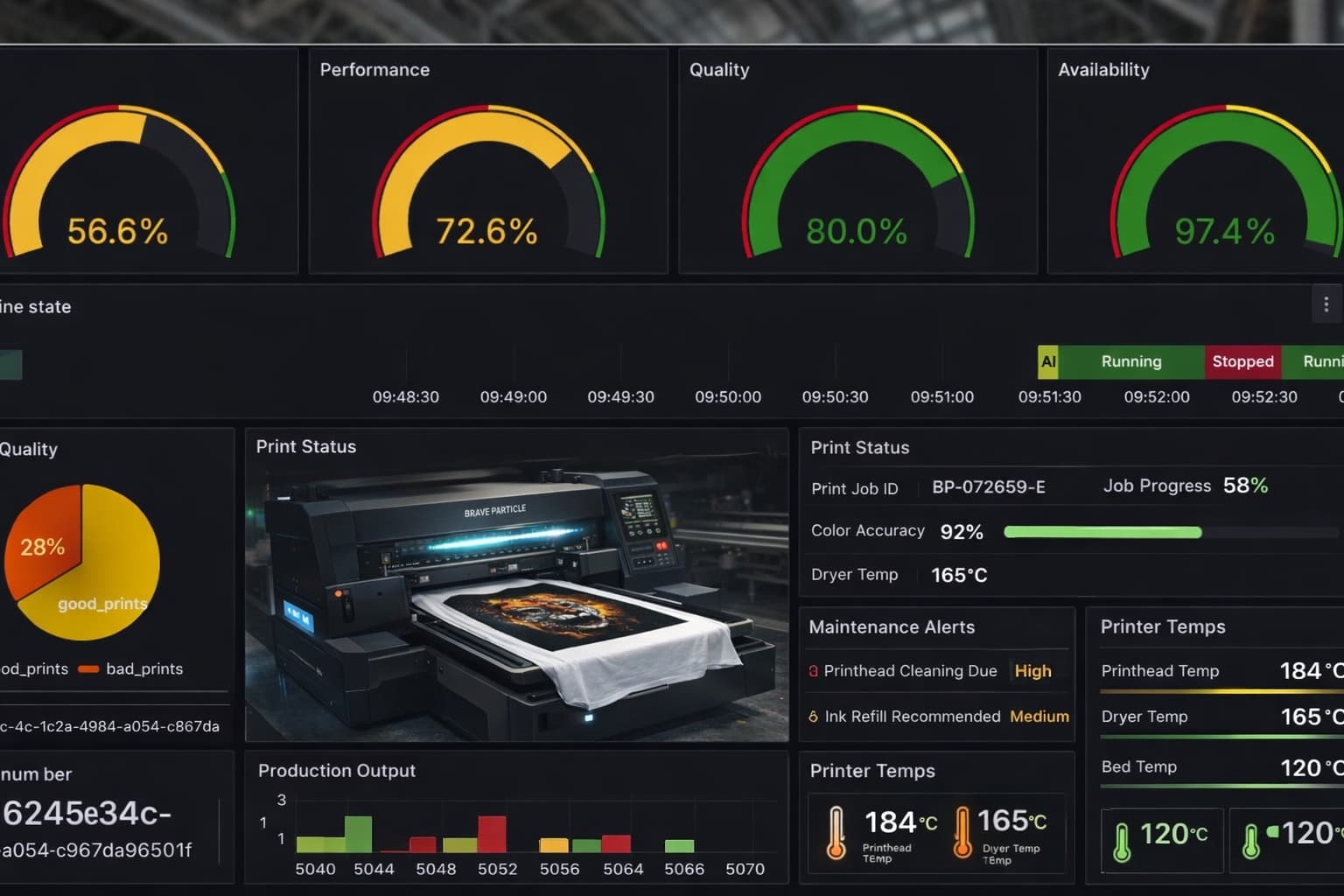Click the Stopped segment on the state timeline
The image size is (1344, 896).
point(1242,361)
